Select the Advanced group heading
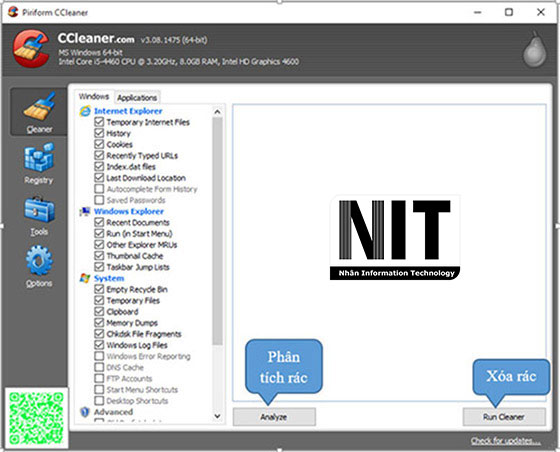The height and width of the screenshot is (452, 560). (113, 412)
